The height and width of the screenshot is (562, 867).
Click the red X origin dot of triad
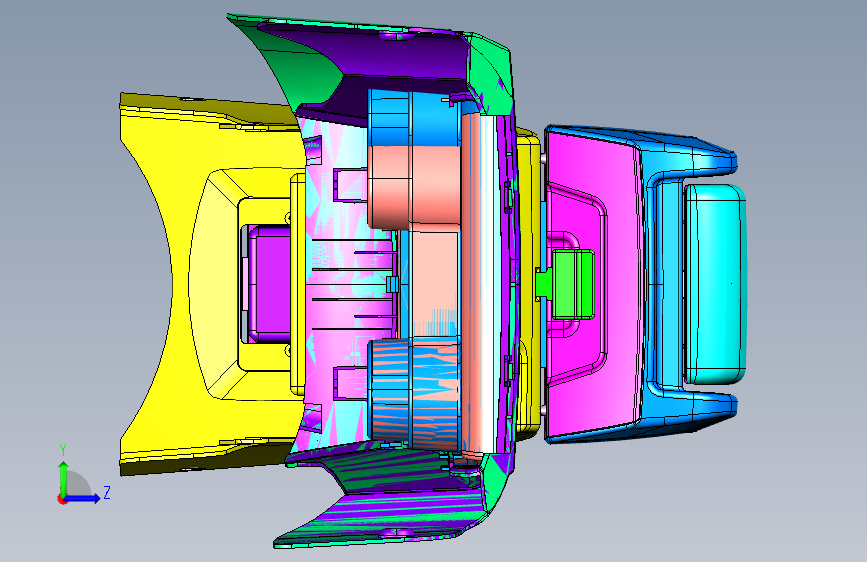(x=61, y=499)
